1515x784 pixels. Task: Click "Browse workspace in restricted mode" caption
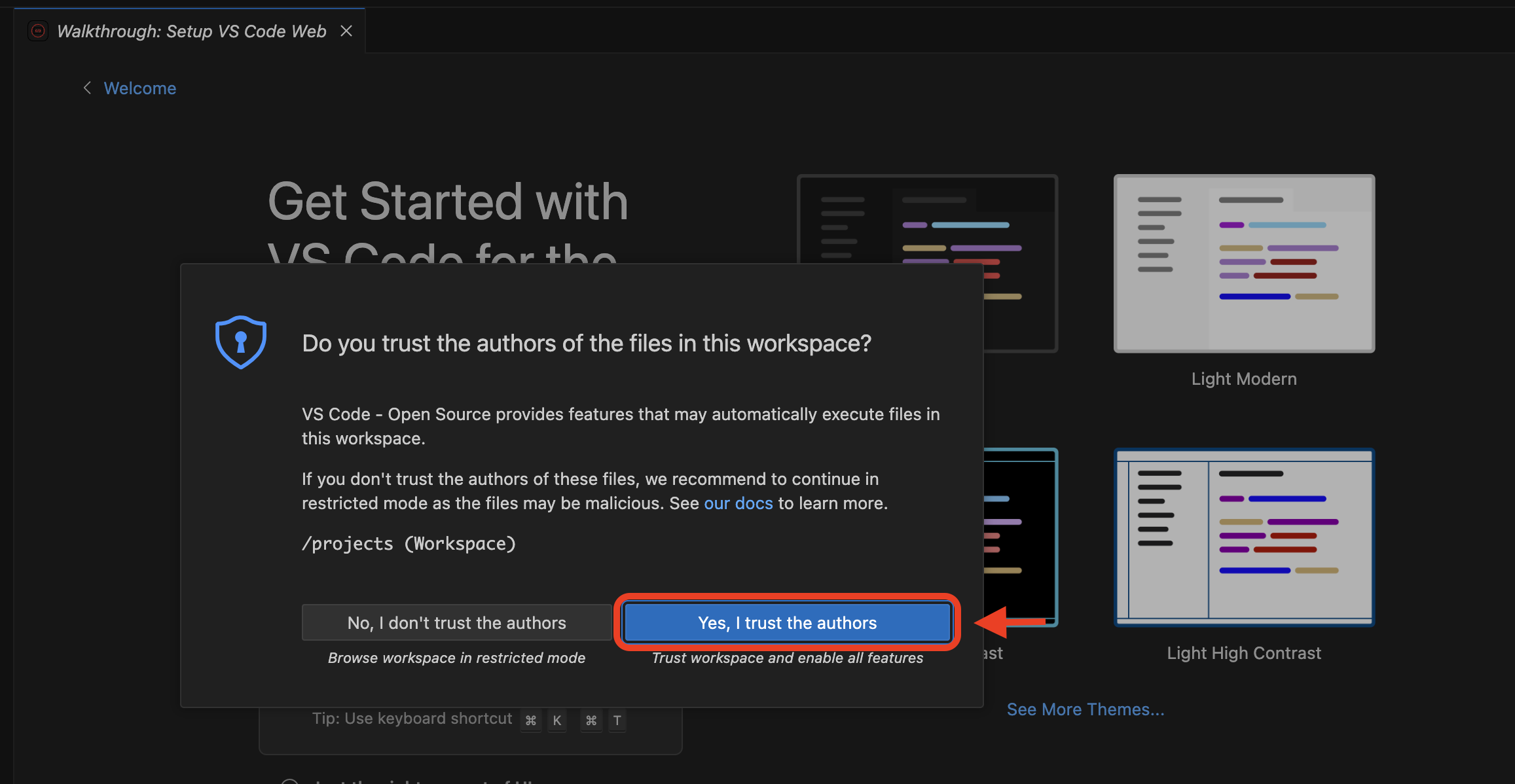456,658
